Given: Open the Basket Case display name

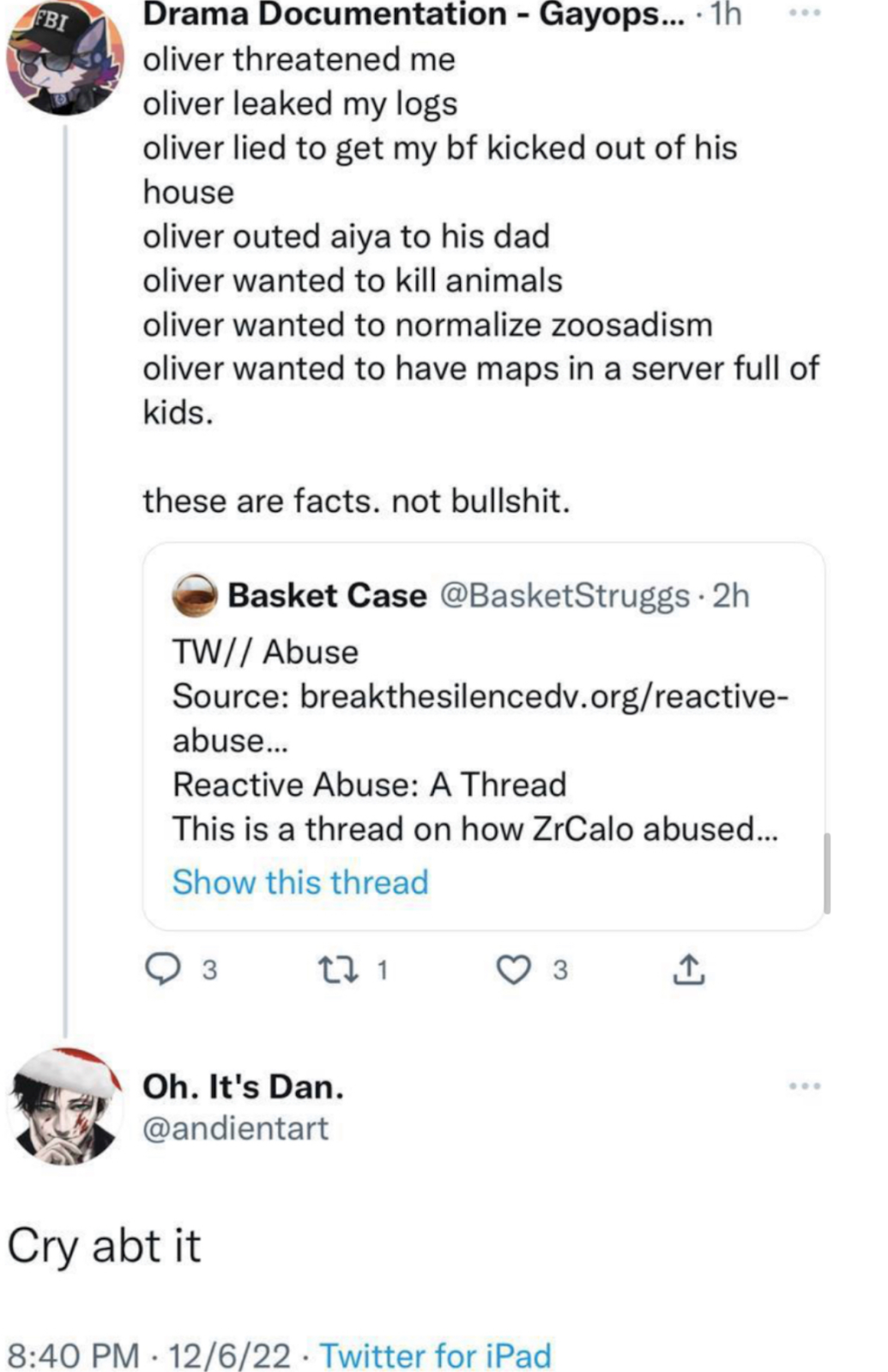Looking at the screenshot, I should [327, 595].
